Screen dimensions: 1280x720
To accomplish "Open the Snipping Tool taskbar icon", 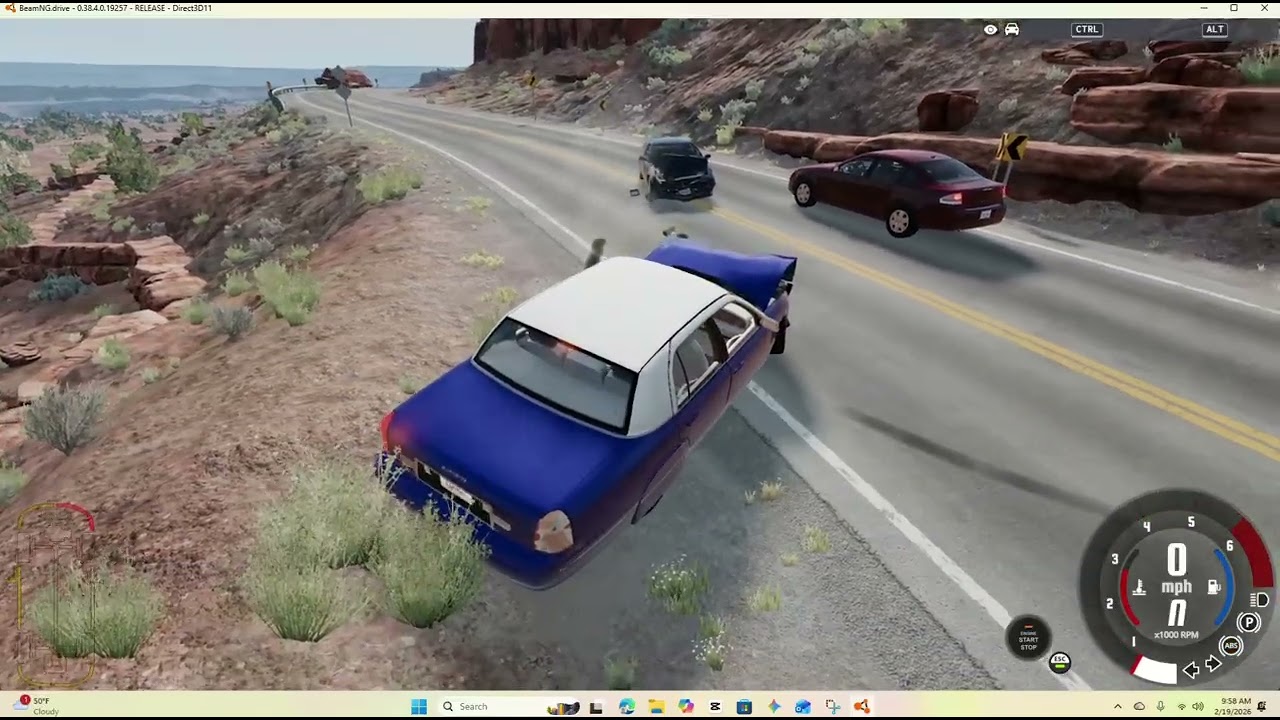I will point(833,706).
